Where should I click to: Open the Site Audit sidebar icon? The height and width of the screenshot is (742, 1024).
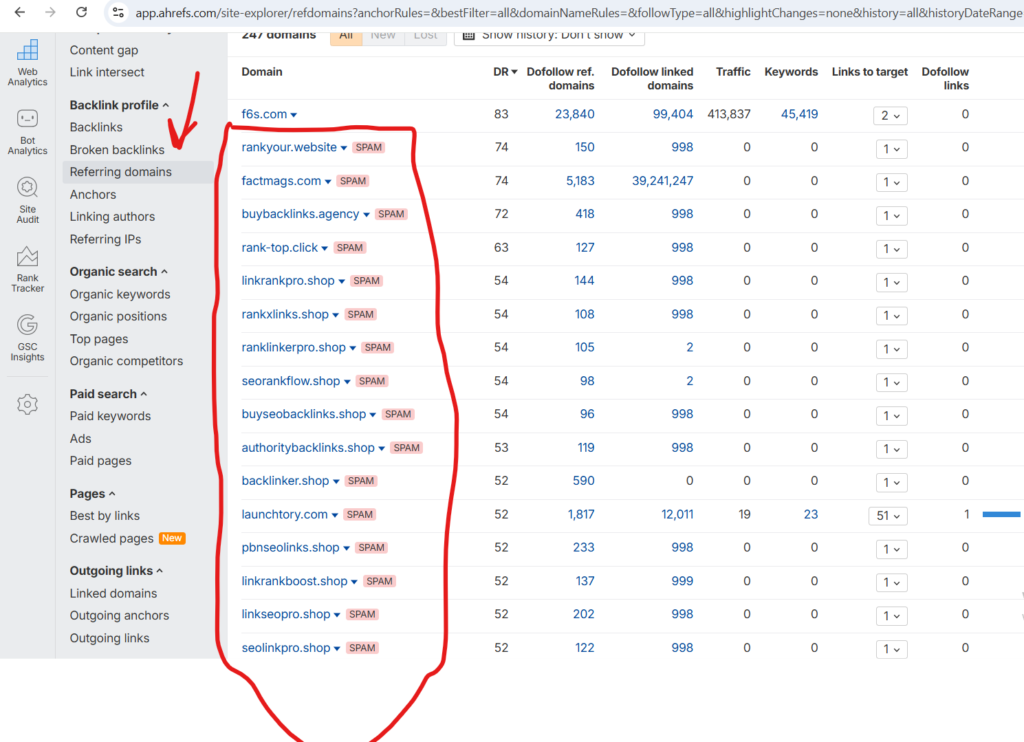pos(27,201)
